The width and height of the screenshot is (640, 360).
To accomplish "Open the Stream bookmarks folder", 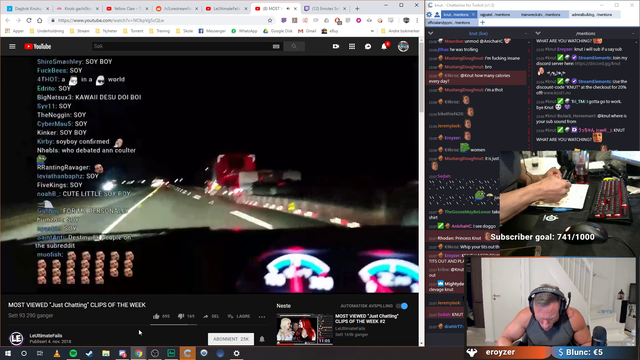I will (x=79, y=31).
